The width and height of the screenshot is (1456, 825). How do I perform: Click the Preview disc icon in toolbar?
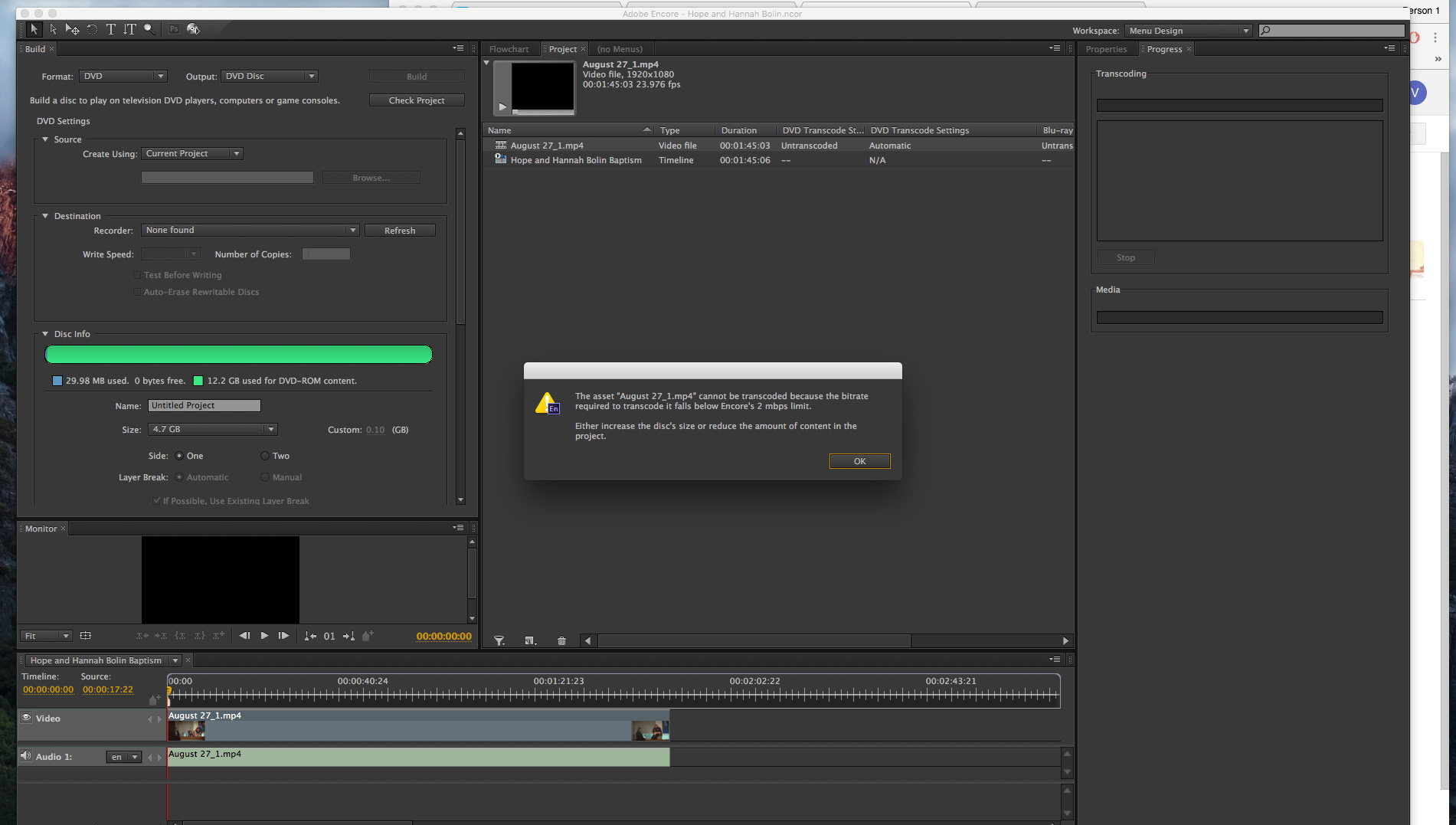click(193, 29)
